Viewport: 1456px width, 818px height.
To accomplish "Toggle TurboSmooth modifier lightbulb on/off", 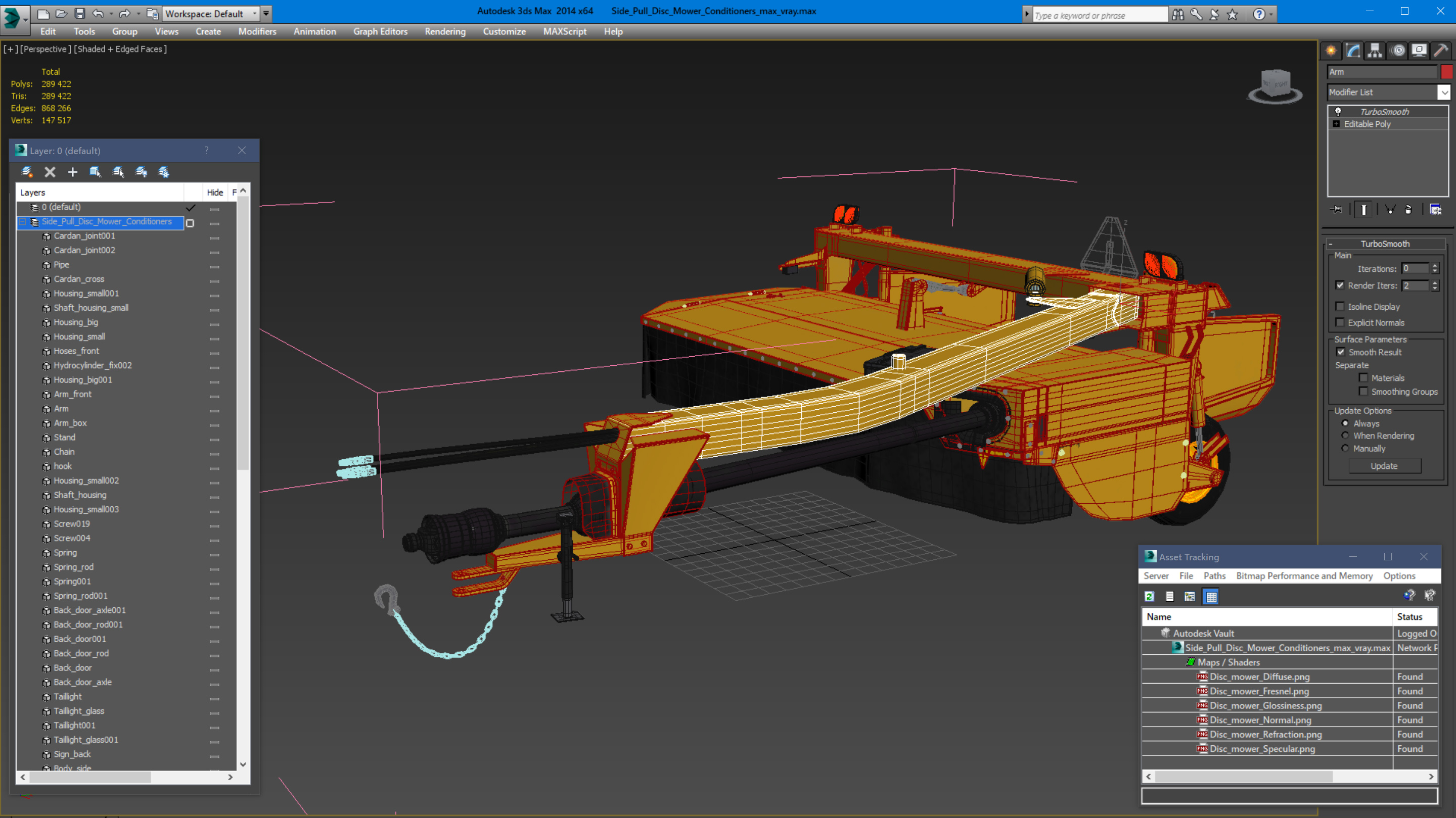I will pyautogui.click(x=1338, y=112).
